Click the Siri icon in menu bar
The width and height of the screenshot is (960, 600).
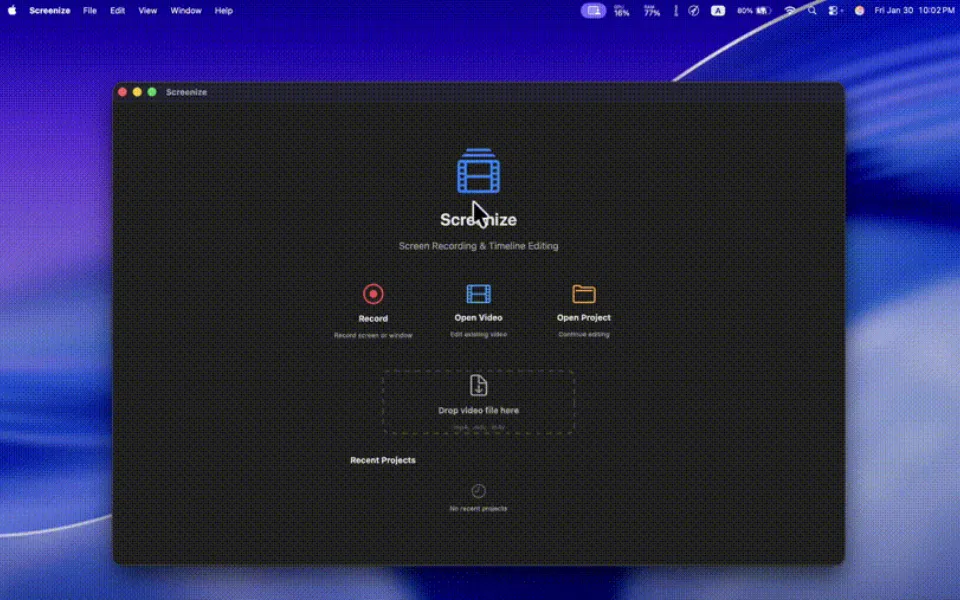[x=860, y=10]
